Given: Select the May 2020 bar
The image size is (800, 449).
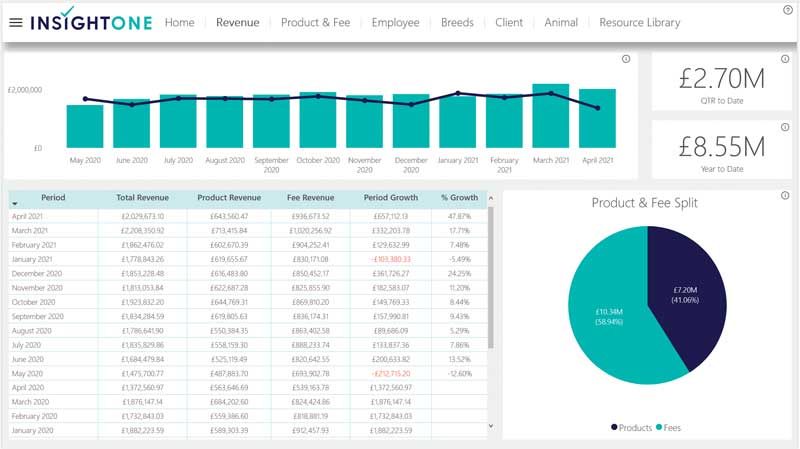Looking at the screenshot, I should pyautogui.click(x=85, y=127).
